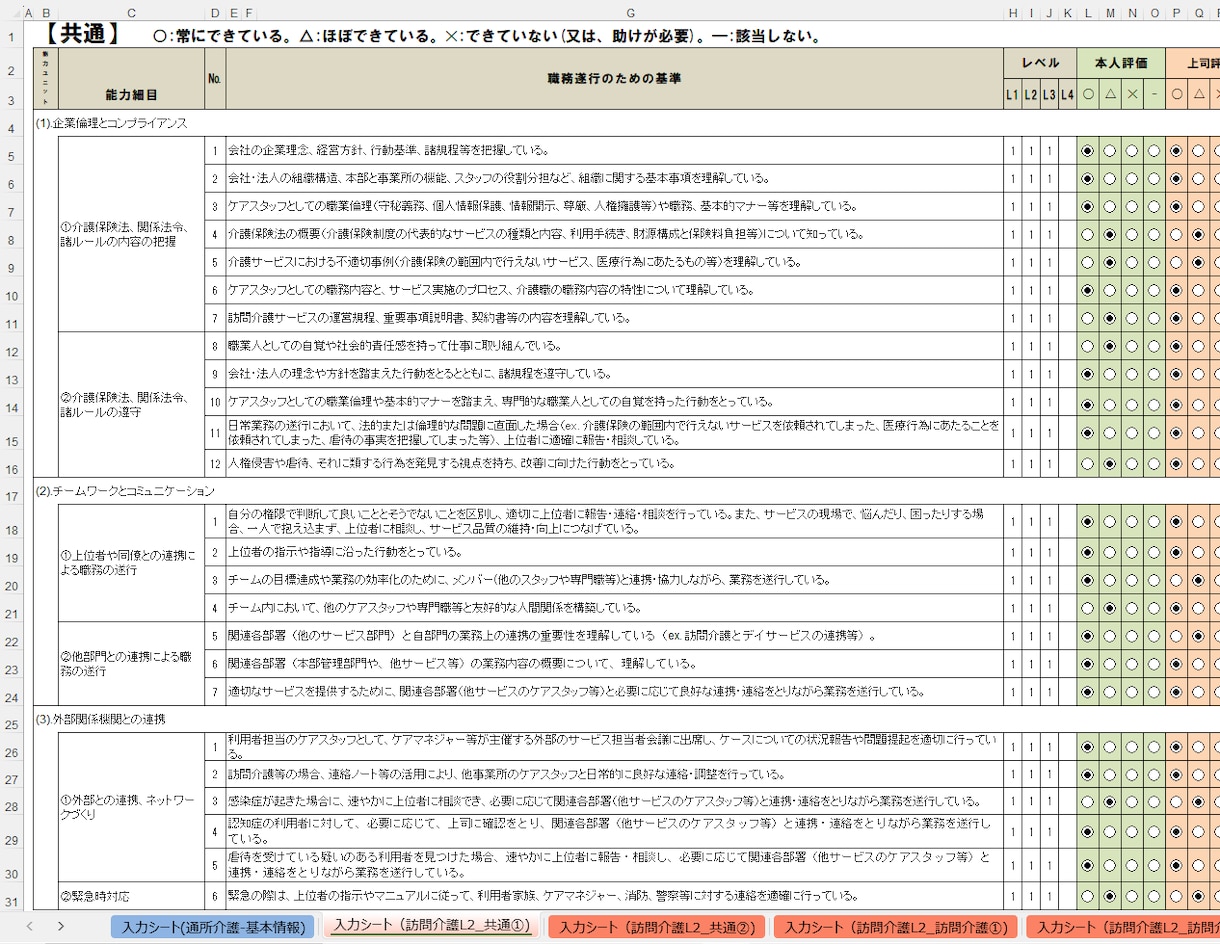
Task: Open the 入力シート(通所介護-基本情報) sheet tab
Action: (x=213, y=927)
